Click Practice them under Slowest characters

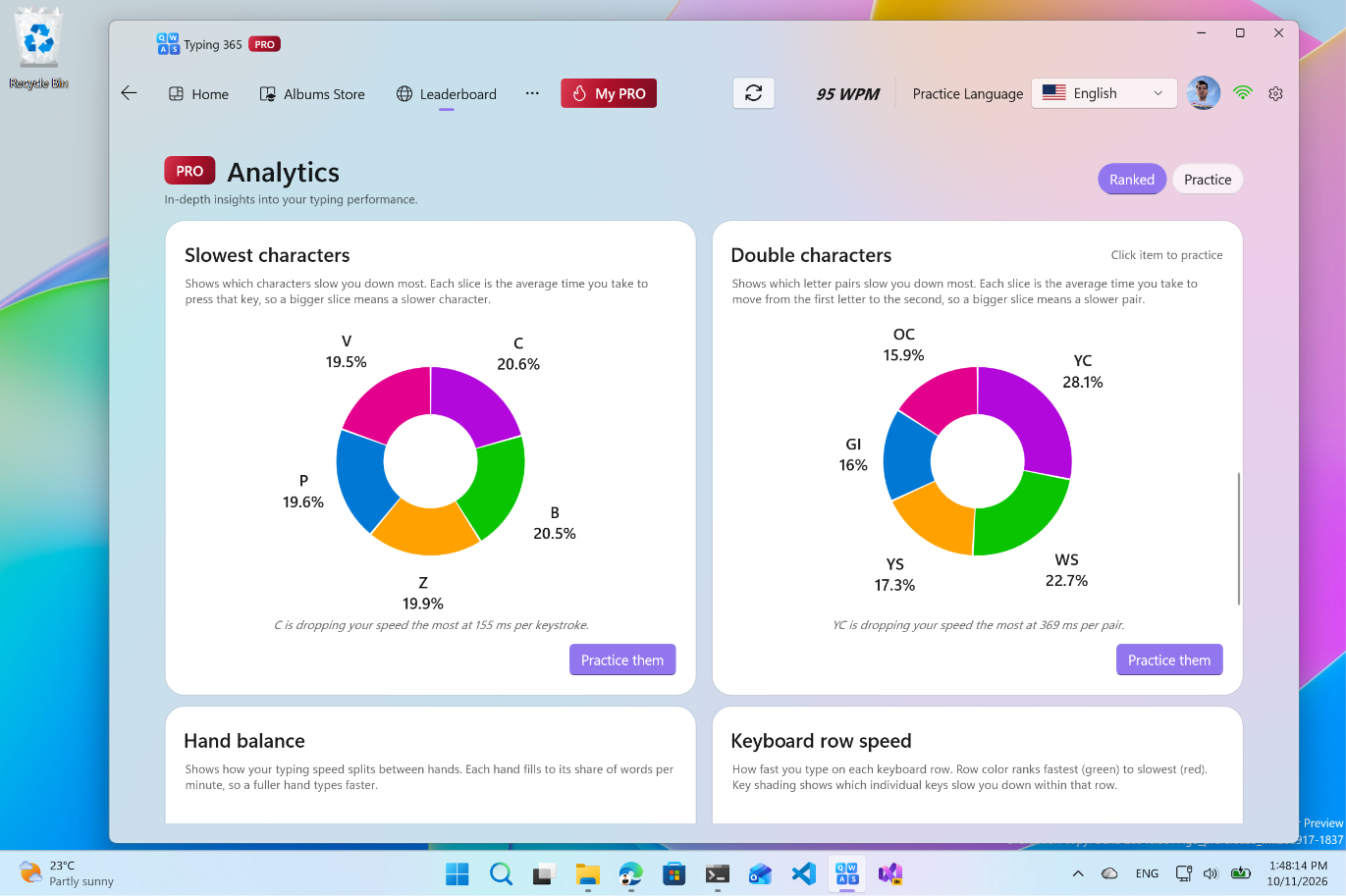pos(622,660)
